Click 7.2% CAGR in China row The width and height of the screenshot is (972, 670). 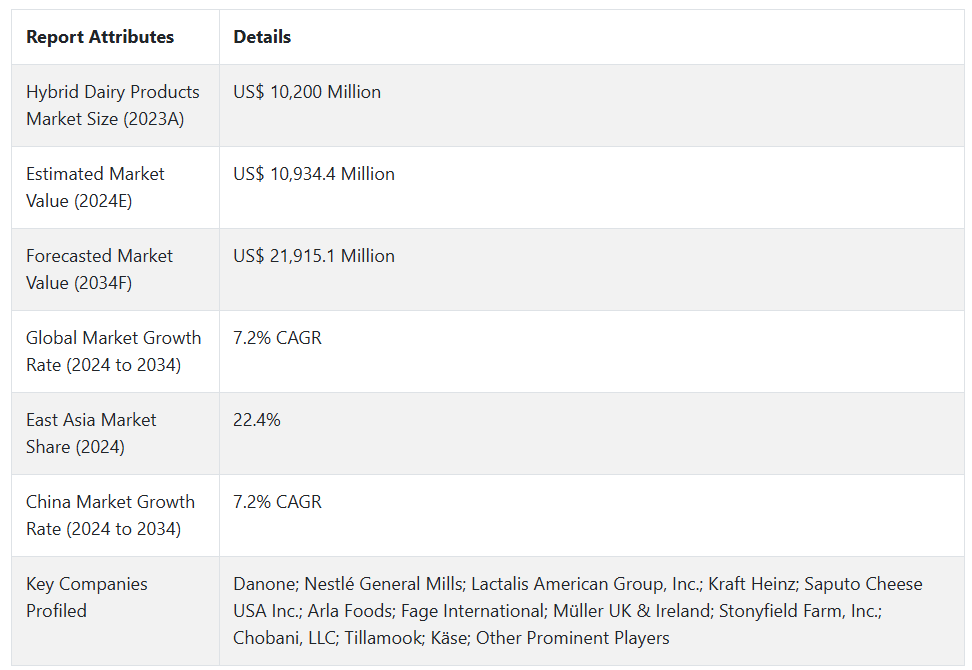pyautogui.click(x=277, y=502)
